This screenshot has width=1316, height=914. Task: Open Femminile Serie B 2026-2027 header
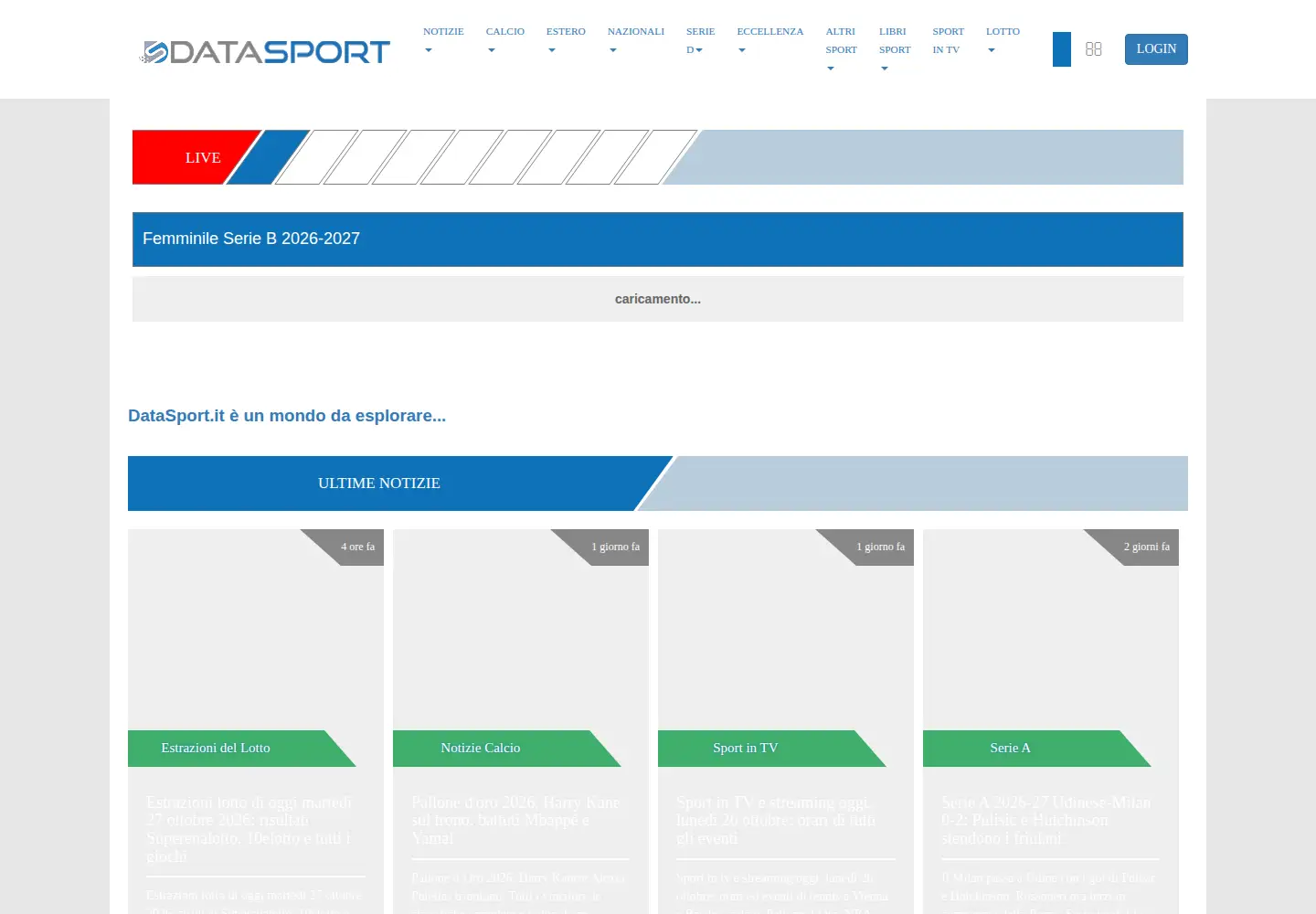(658, 239)
